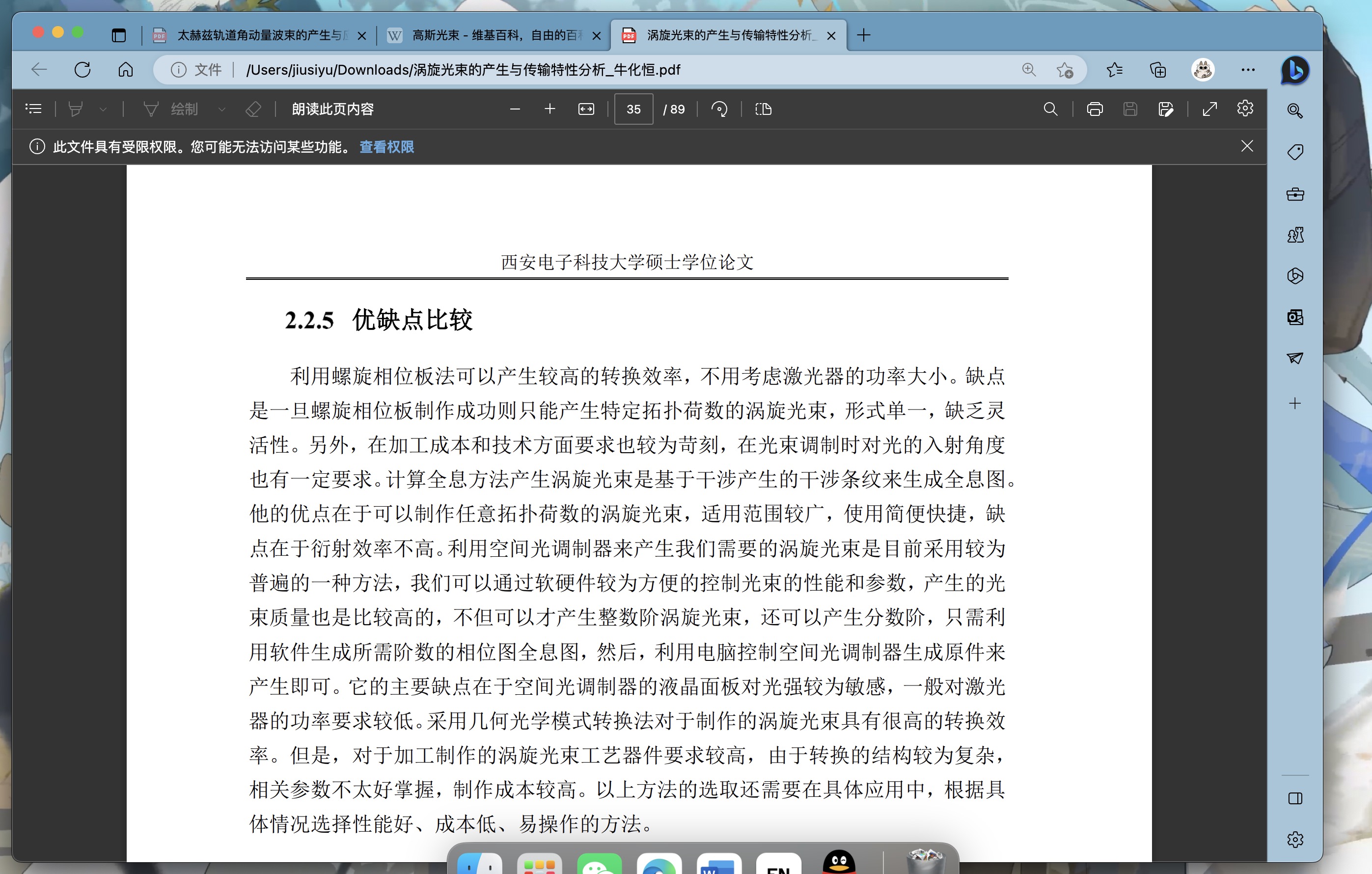Click the rotate page icon

point(719,109)
